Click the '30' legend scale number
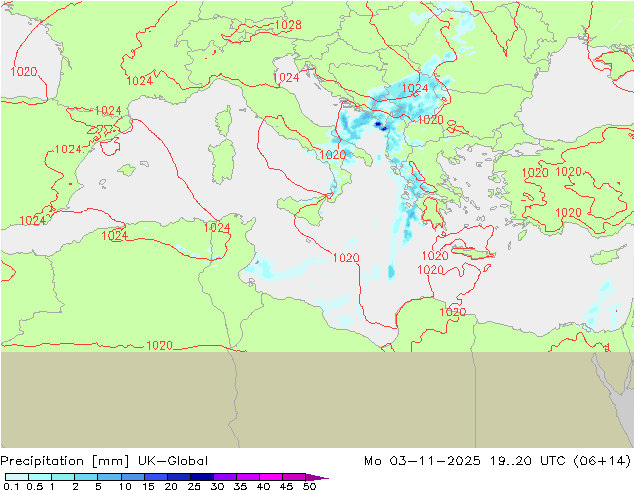Screen dimensions: 634x490 click(x=217, y=486)
